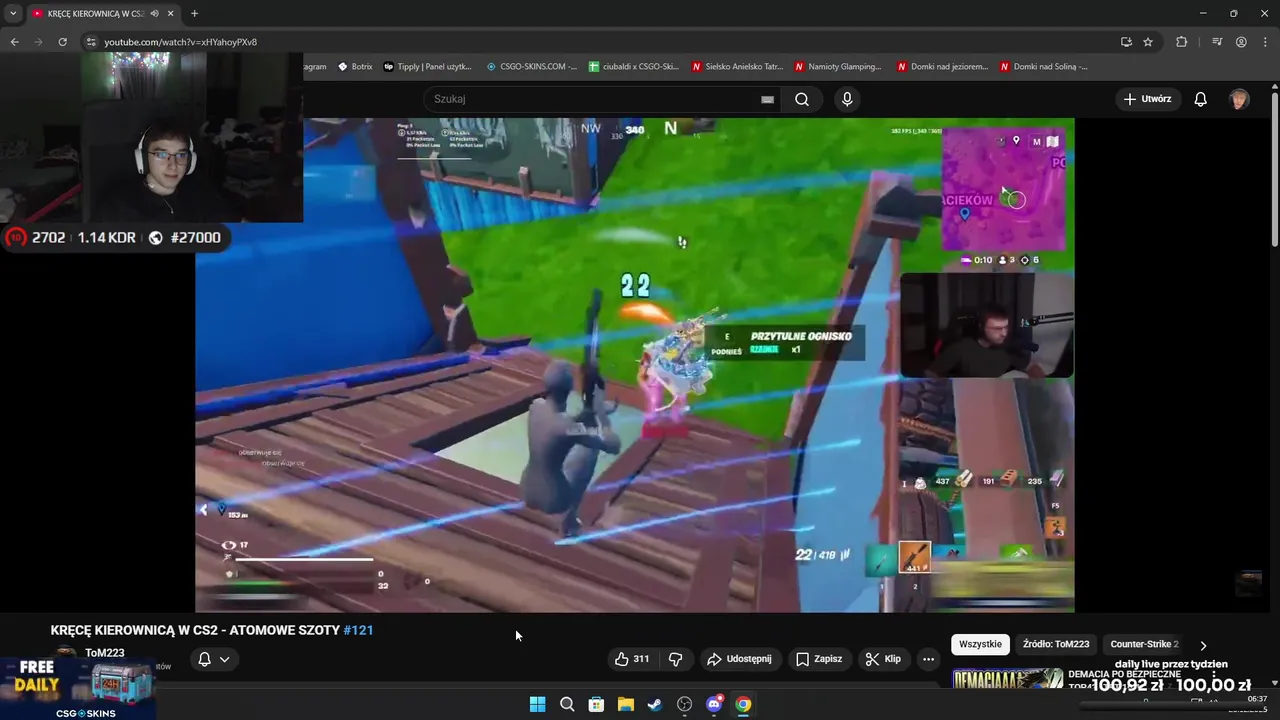Viewport: 1280px width, 720px height.
Task: Click the Udostępnij share button
Action: 739,659
